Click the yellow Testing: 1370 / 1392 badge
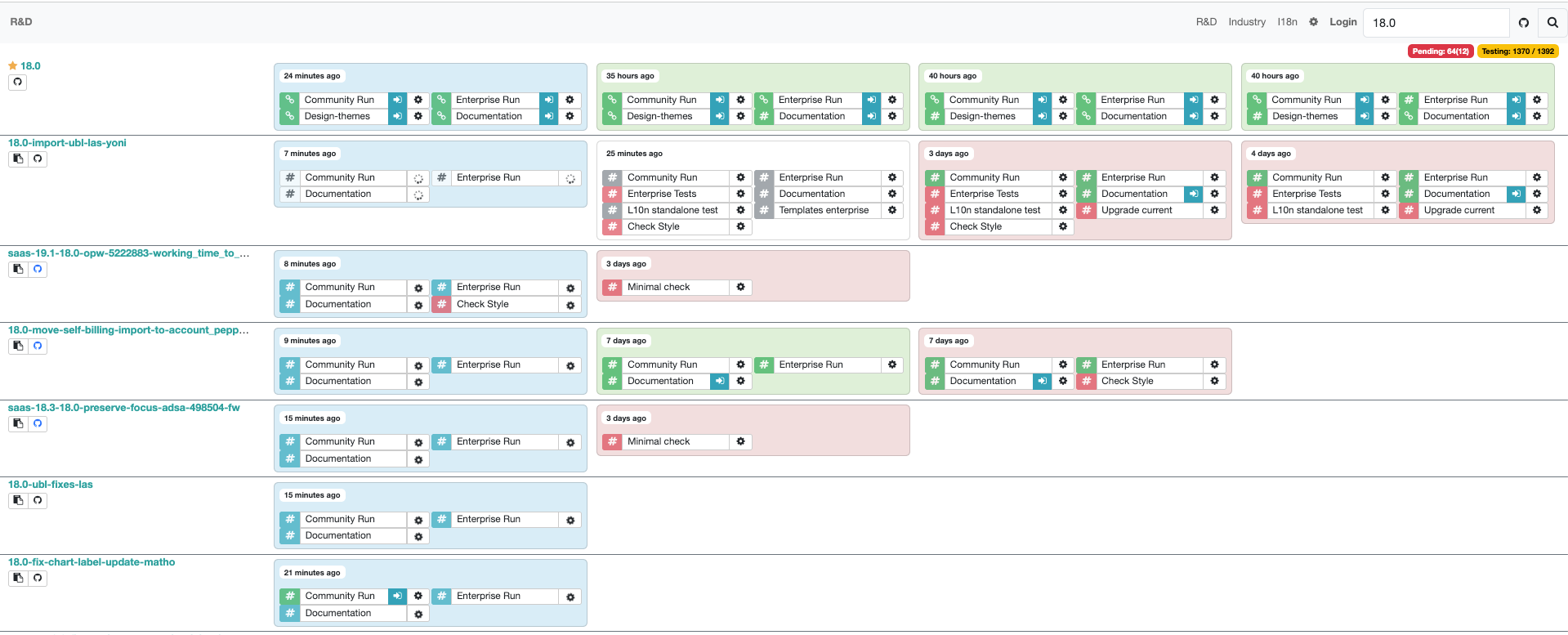Screen dimensions: 1568x635 click(1517, 51)
